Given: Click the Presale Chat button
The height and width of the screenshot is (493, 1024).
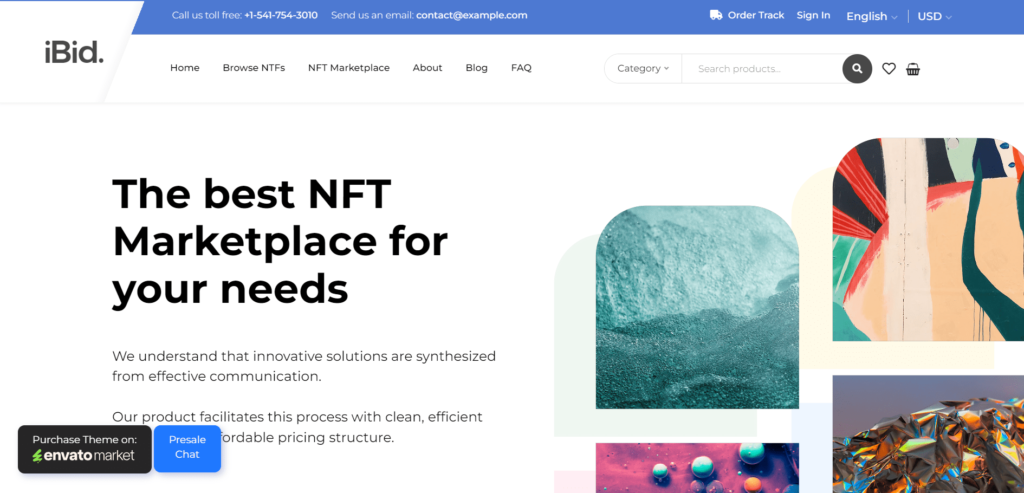Looking at the screenshot, I should coord(187,447).
